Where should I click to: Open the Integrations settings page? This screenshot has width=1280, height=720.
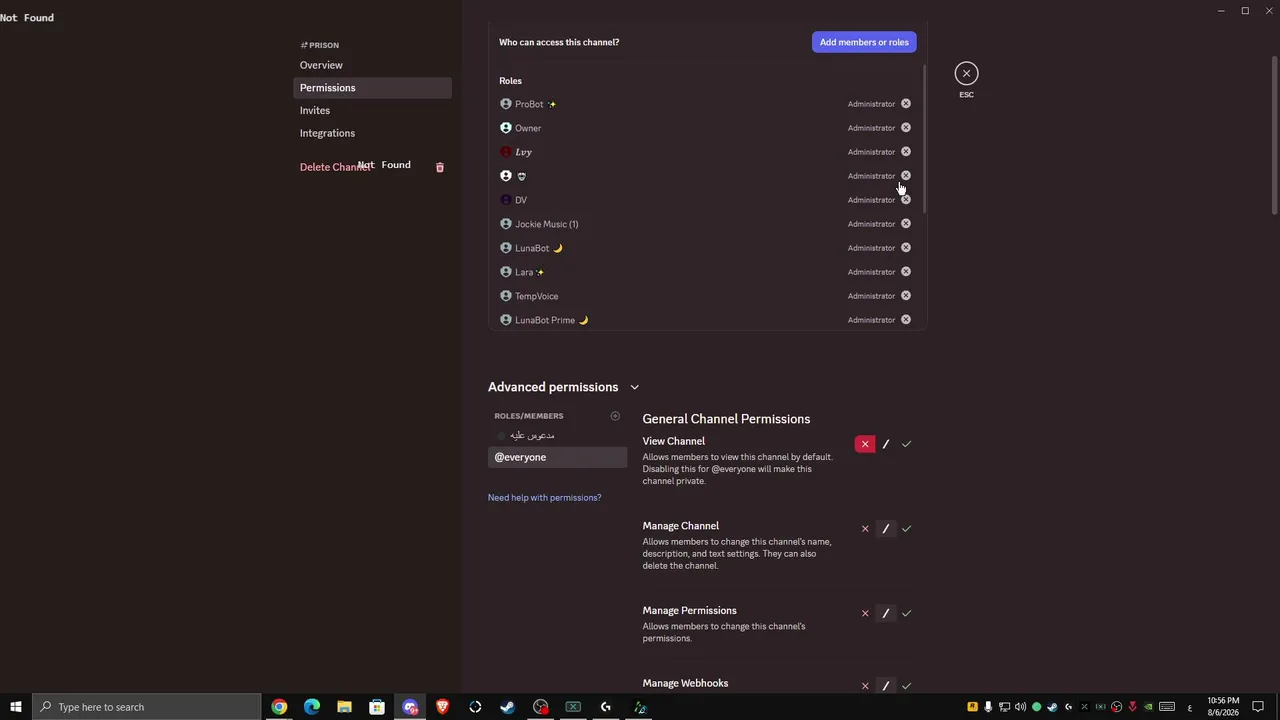point(372,133)
